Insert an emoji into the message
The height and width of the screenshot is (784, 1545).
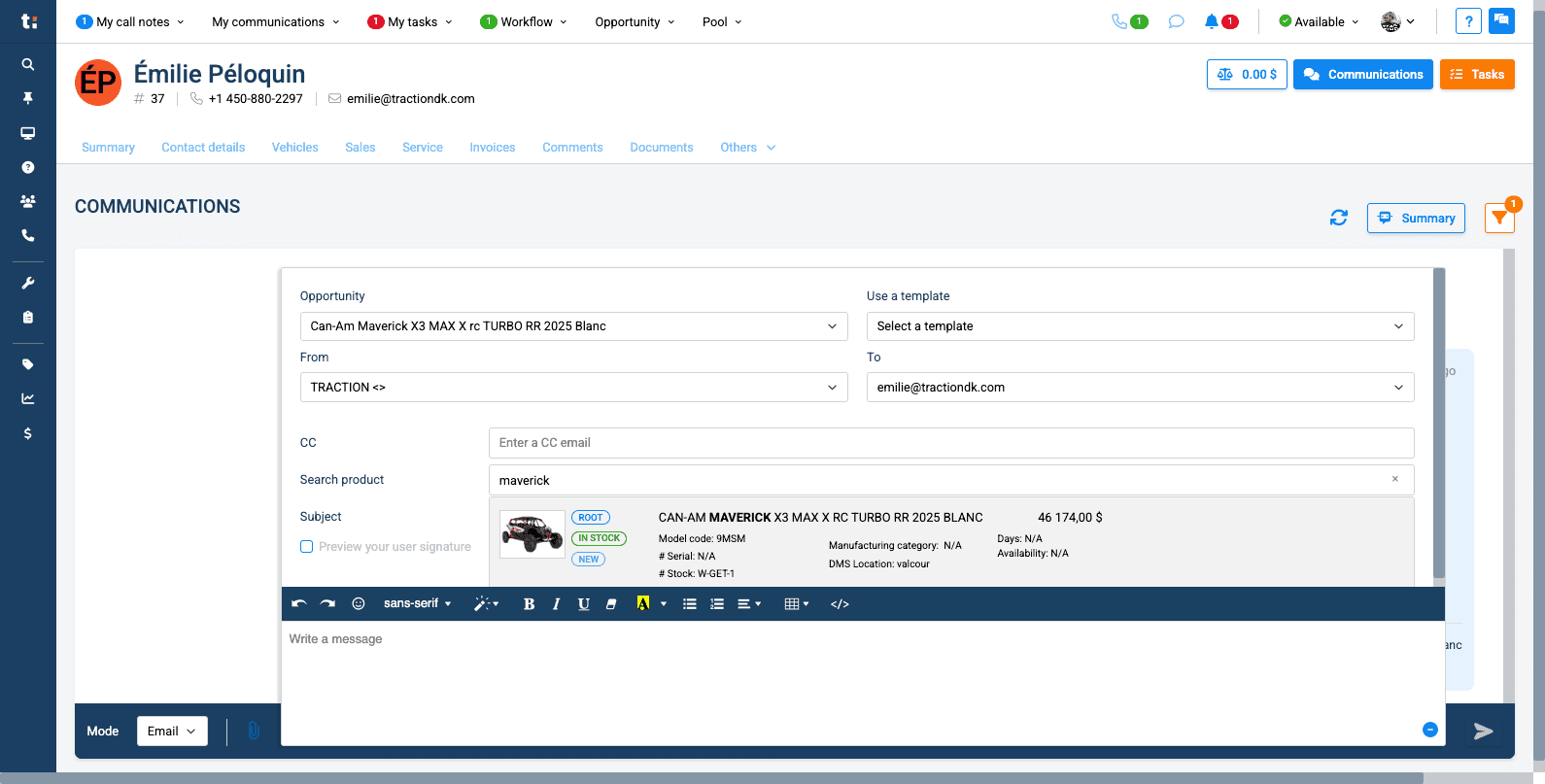coord(359,604)
